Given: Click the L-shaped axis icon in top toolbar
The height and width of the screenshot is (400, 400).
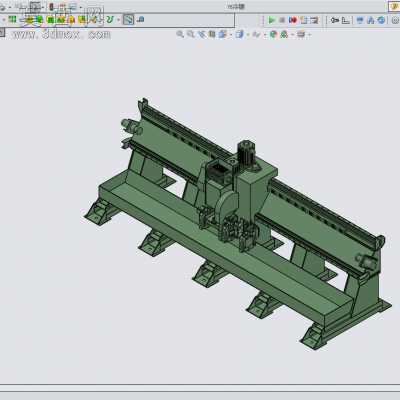Looking at the screenshot, I should 346,20.
